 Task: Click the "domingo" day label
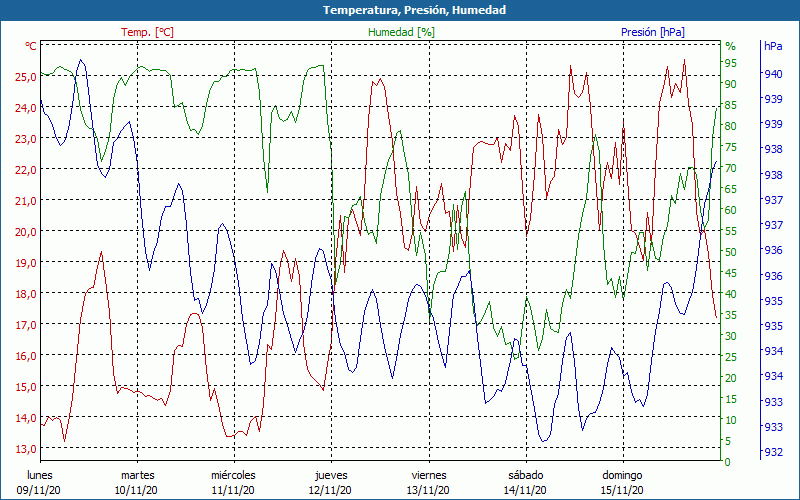pyautogui.click(x=622, y=476)
